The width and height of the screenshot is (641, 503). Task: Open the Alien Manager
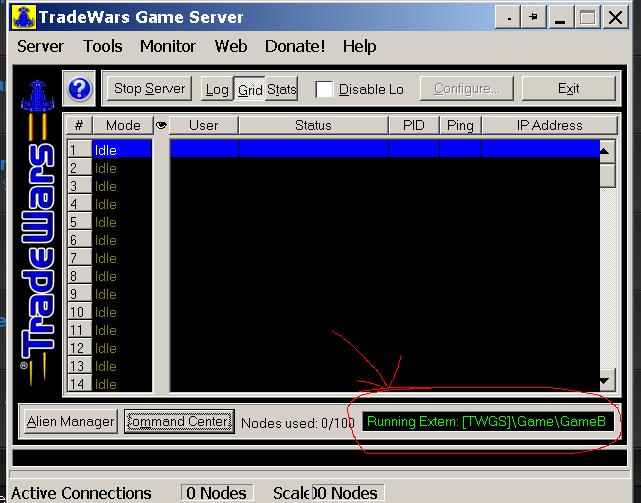point(70,421)
